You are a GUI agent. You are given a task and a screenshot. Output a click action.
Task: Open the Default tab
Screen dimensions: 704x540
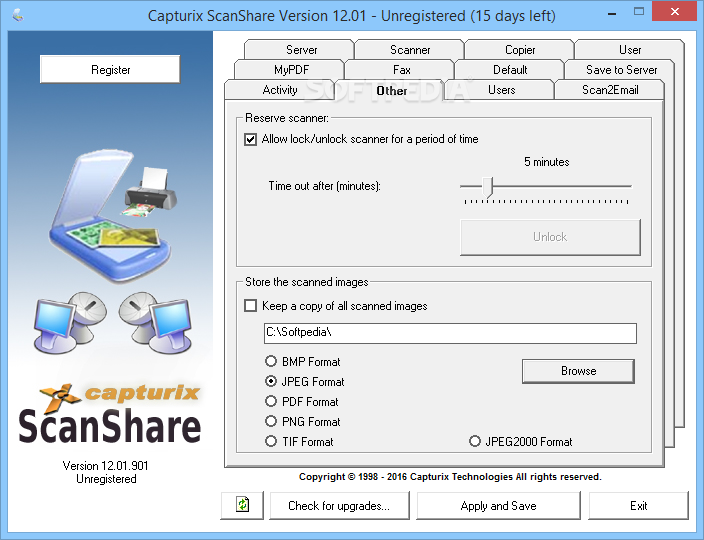[x=510, y=70]
